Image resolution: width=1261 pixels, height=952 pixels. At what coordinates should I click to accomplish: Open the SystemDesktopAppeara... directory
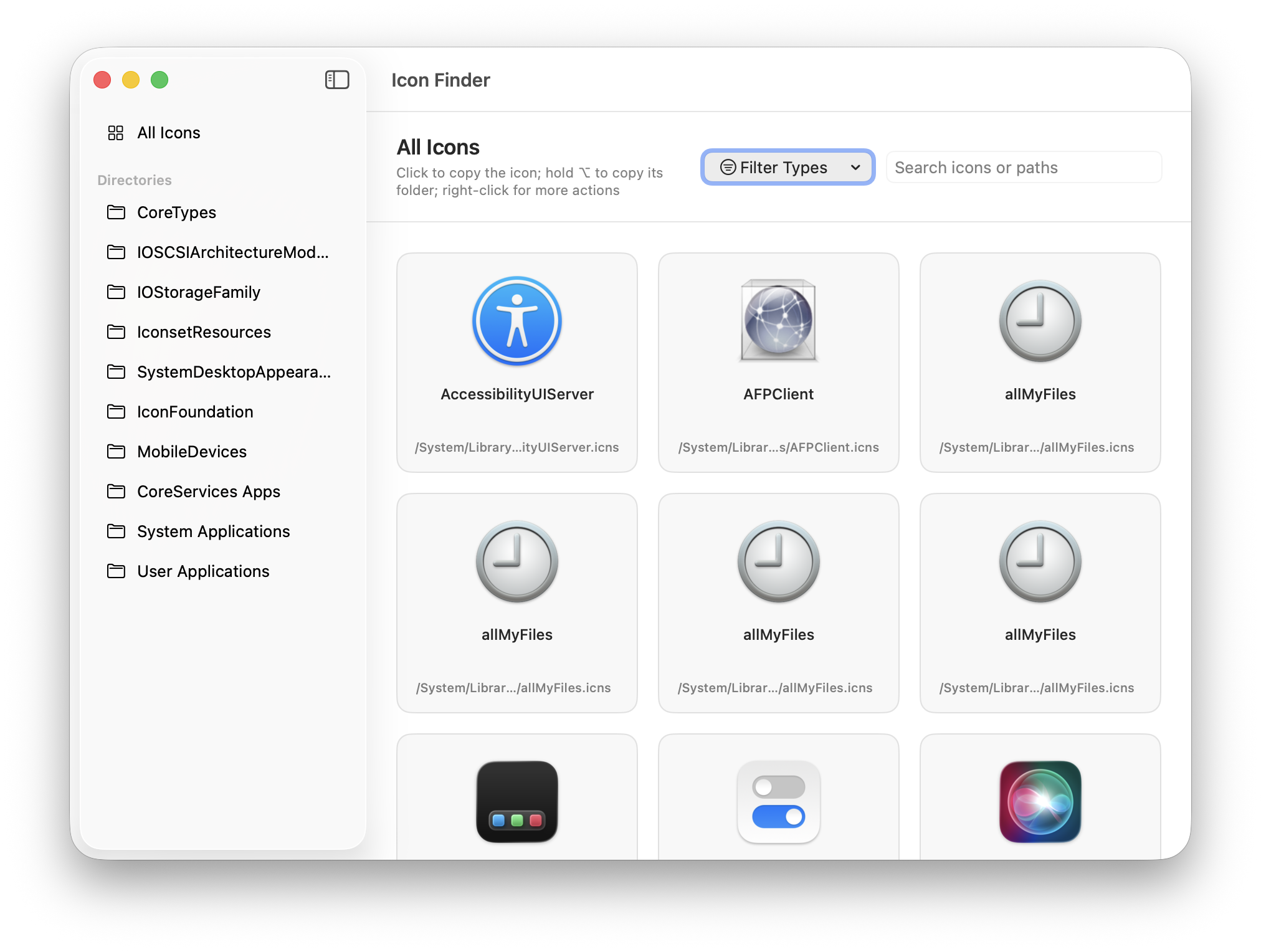(x=223, y=372)
